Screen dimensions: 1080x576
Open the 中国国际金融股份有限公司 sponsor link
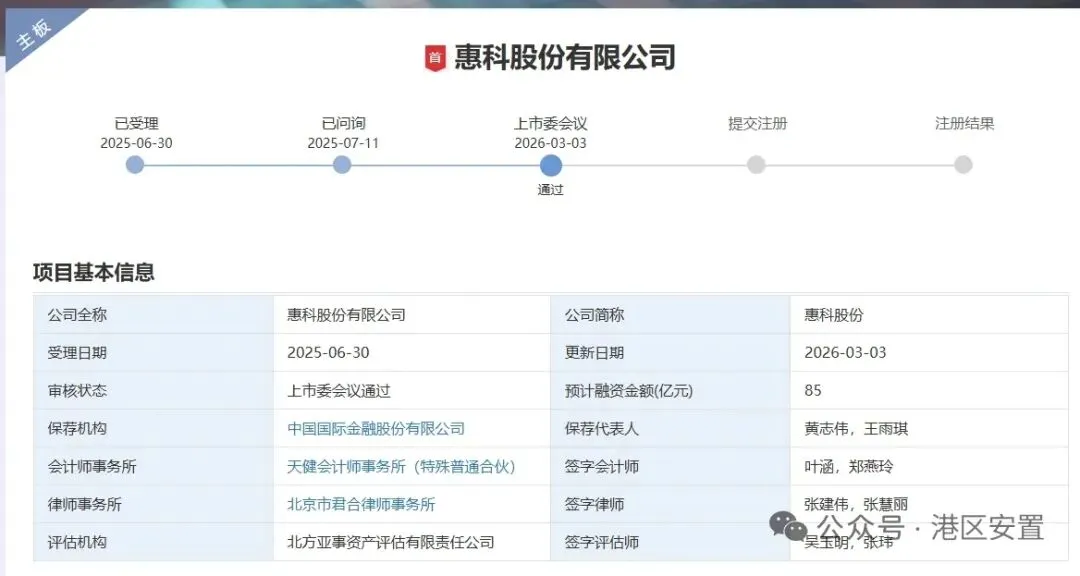376,429
